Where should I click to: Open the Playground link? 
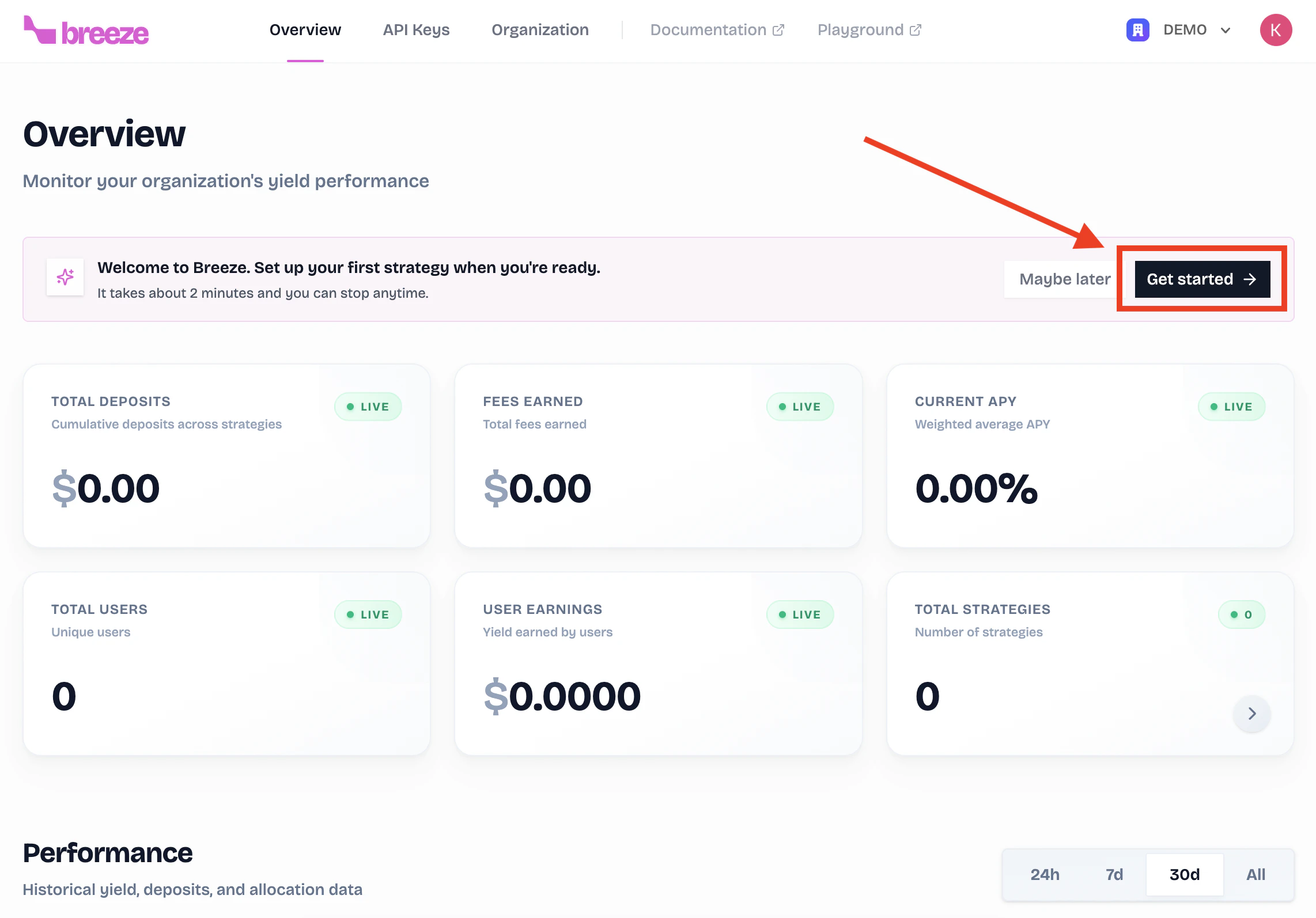[x=860, y=30]
